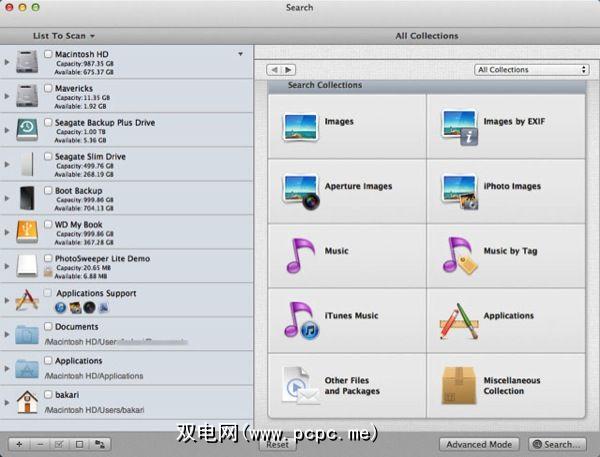Viewport: 600px width, 457px height.
Task: Open the List To Scan dropdown
Action: [64, 36]
